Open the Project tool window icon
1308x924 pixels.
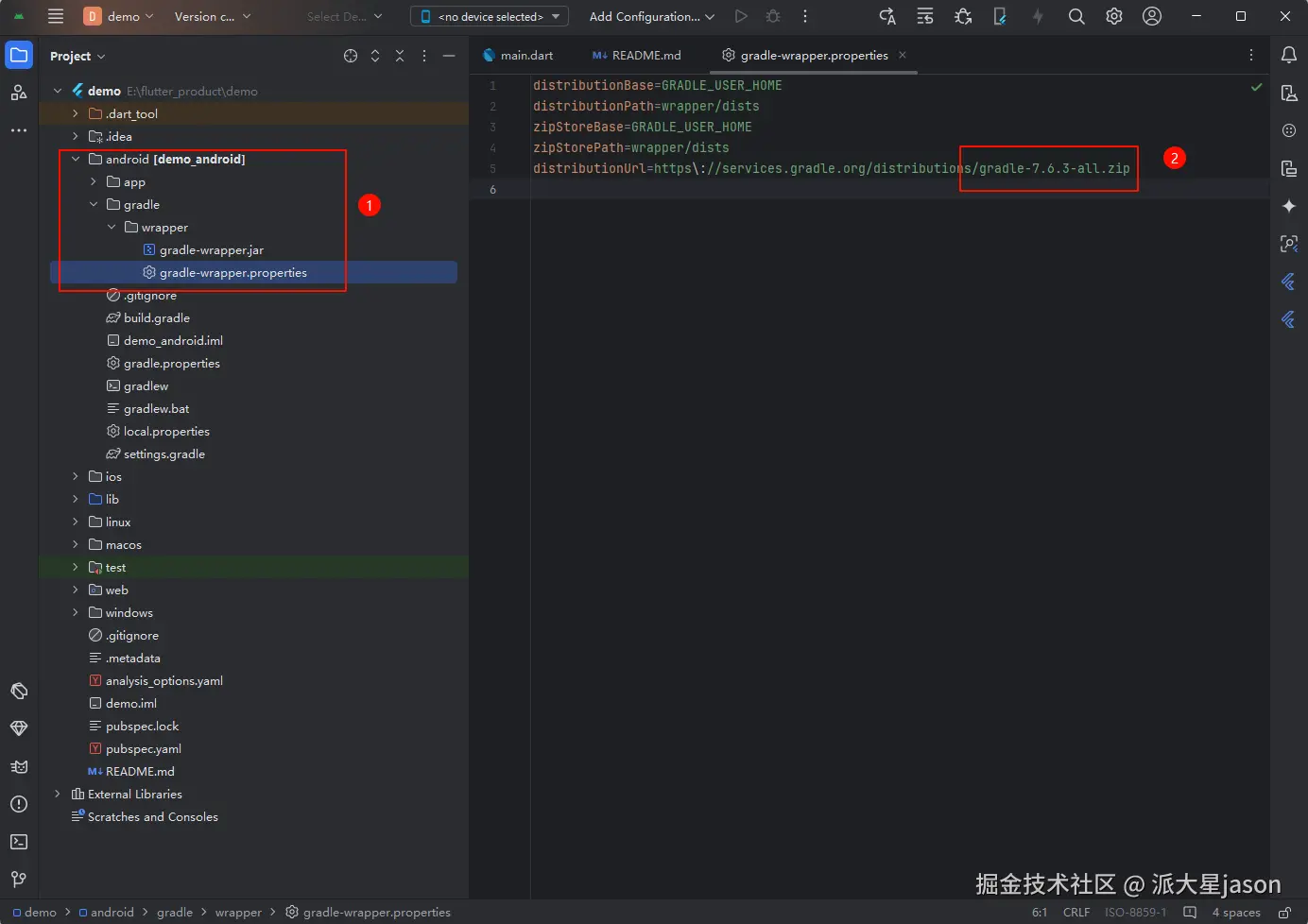tap(19, 55)
